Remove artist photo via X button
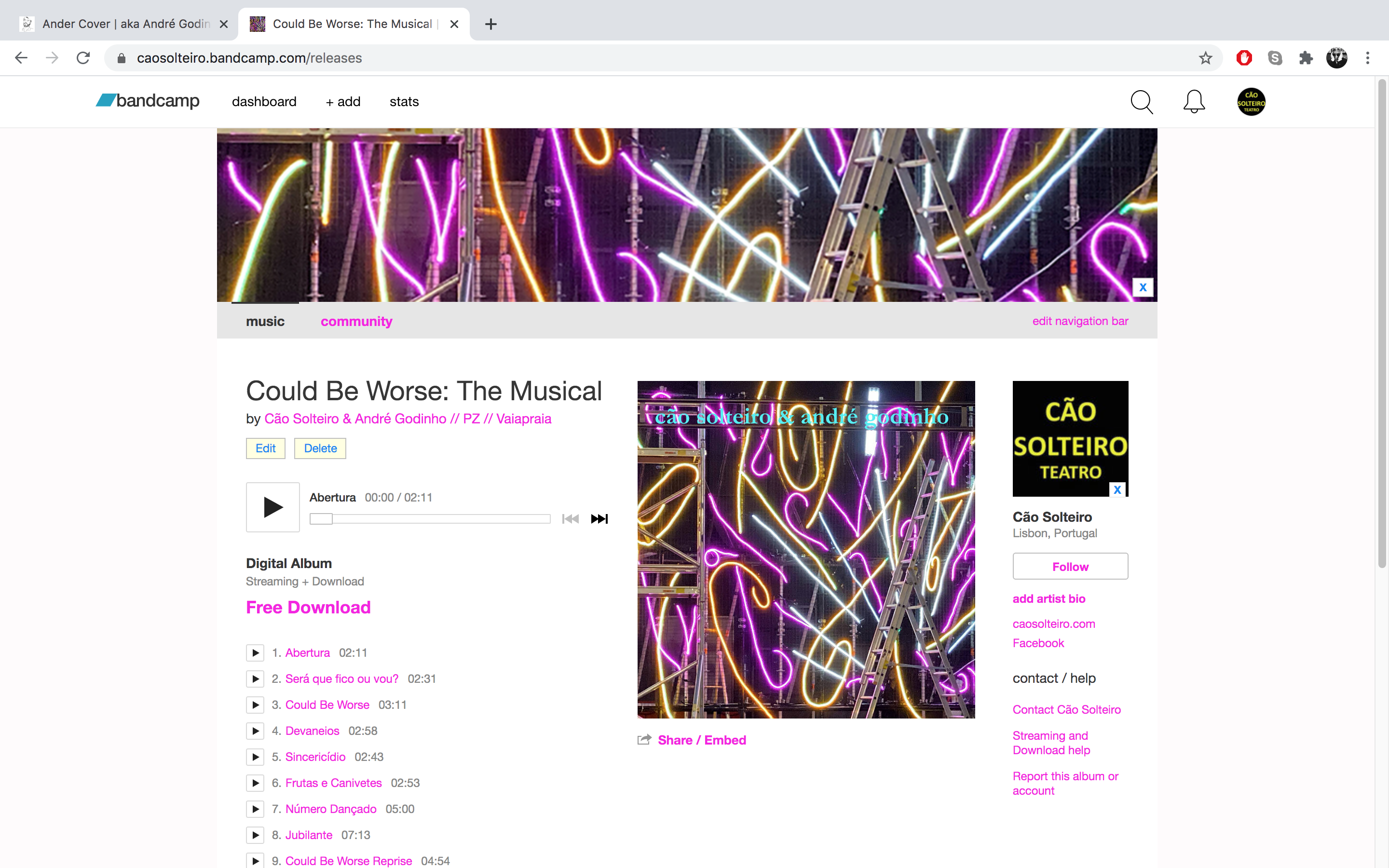Viewport: 1389px width, 868px height. tap(1117, 489)
